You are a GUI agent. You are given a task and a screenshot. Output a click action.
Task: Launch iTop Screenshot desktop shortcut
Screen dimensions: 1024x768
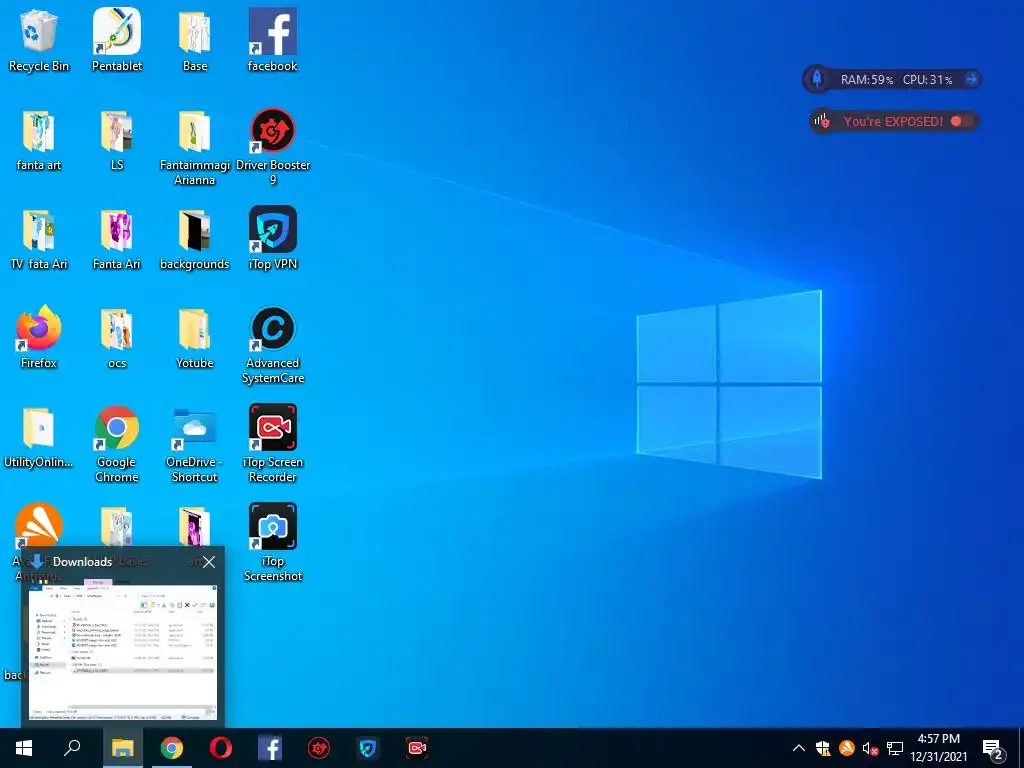click(x=273, y=542)
